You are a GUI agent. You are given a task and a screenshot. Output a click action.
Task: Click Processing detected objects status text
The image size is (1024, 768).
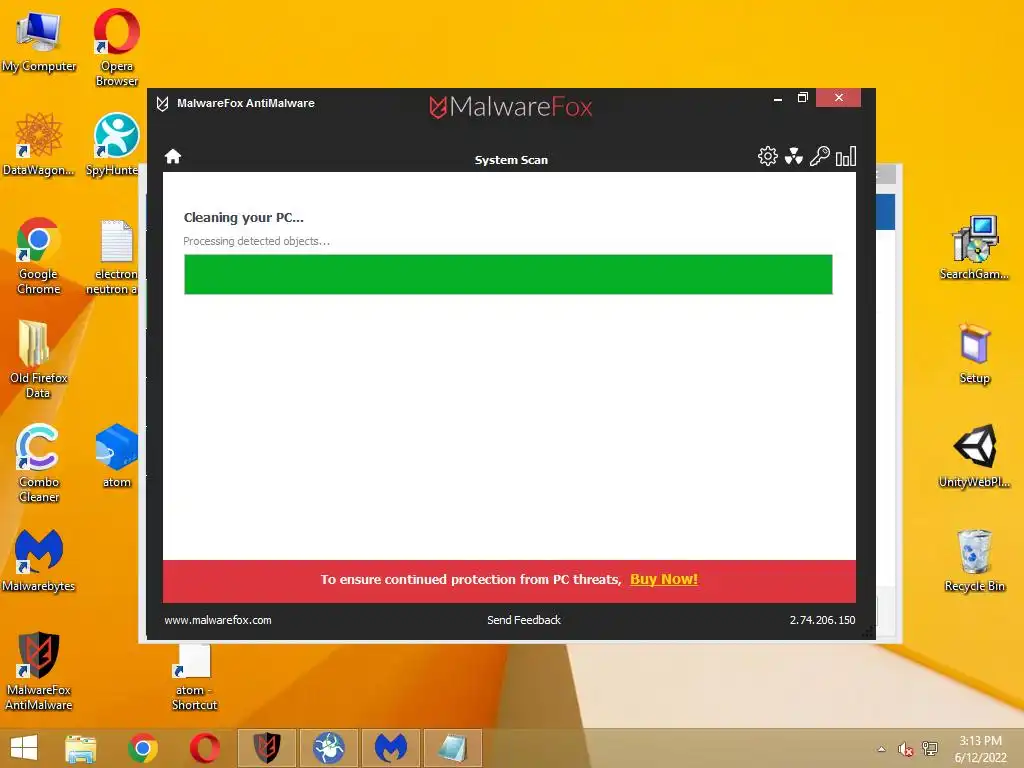tap(256, 241)
